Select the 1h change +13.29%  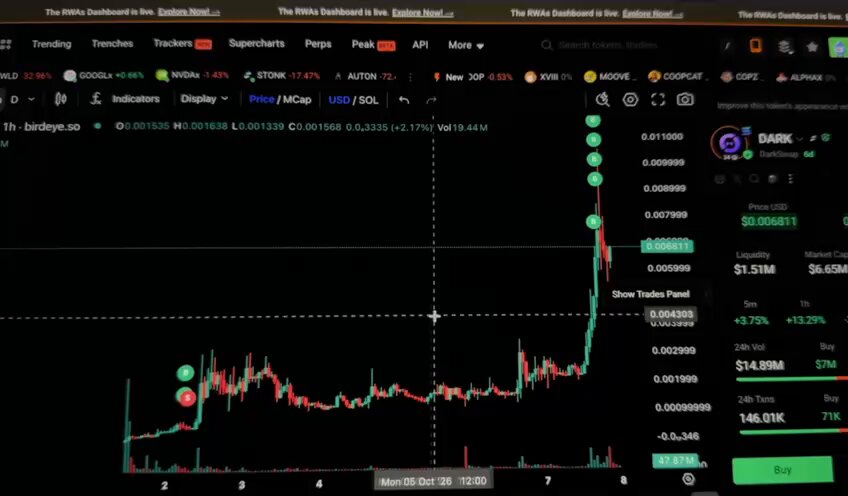pos(805,320)
